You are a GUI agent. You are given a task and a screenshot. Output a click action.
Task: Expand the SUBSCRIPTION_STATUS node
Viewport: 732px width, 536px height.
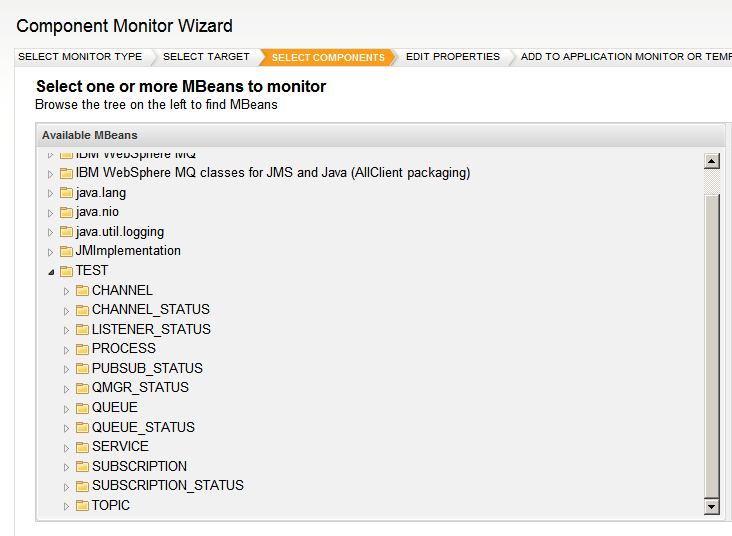pos(66,487)
